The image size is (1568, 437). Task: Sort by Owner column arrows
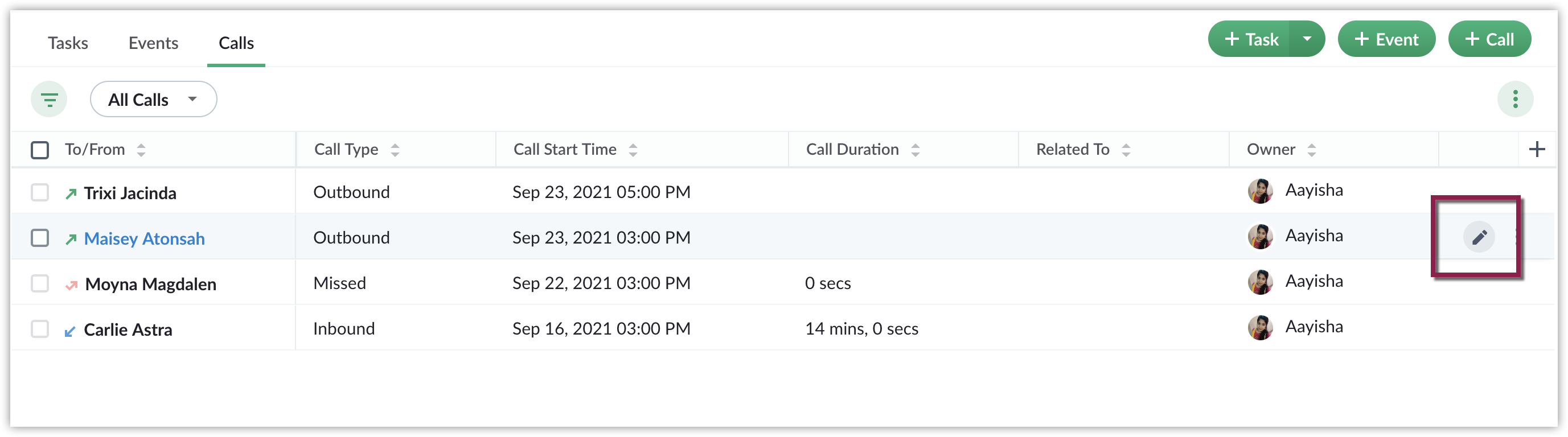tap(1312, 150)
